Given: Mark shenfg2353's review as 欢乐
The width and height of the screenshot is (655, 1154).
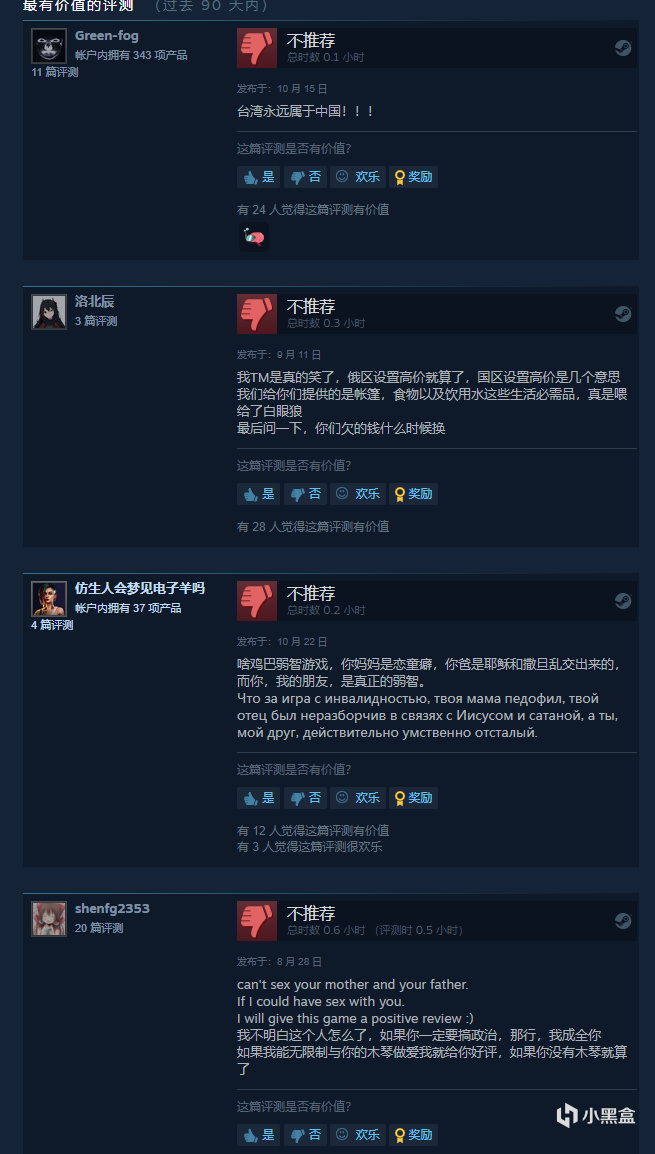Looking at the screenshot, I should 358,1134.
